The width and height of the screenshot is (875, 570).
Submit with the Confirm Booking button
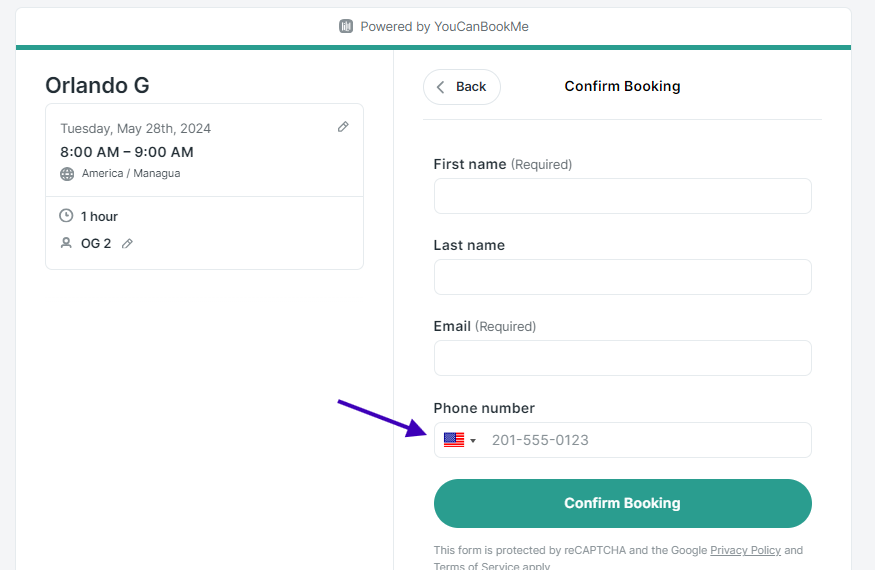click(x=622, y=503)
